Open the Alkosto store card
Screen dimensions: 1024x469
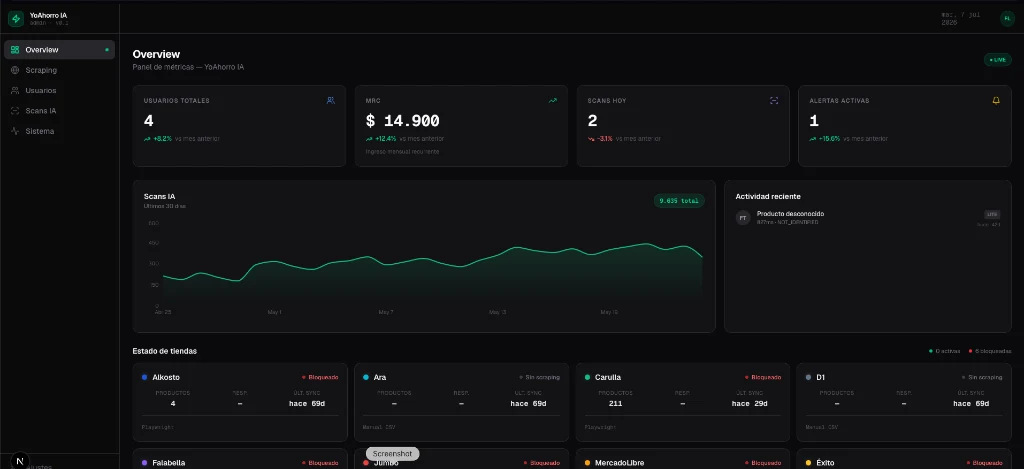(240, 402)
